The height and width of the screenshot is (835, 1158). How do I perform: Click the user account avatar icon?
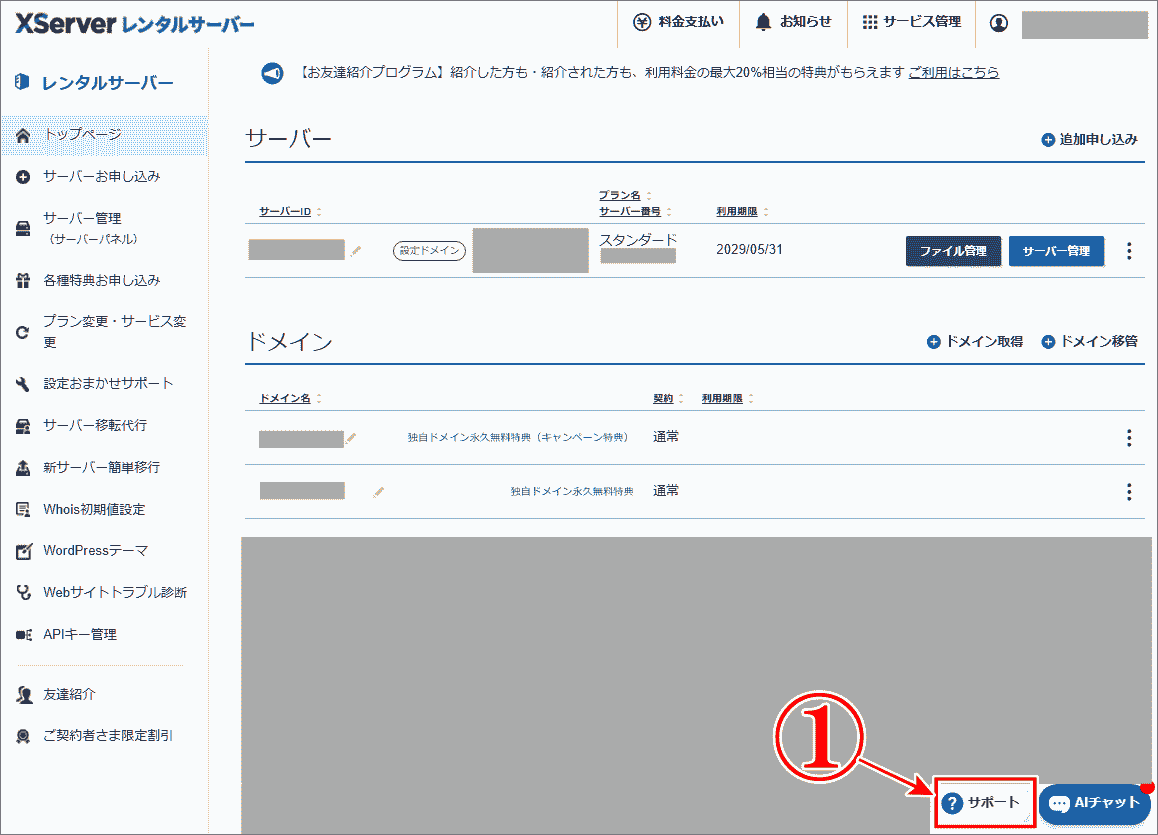pyautogui.click(x=998, y=23)
